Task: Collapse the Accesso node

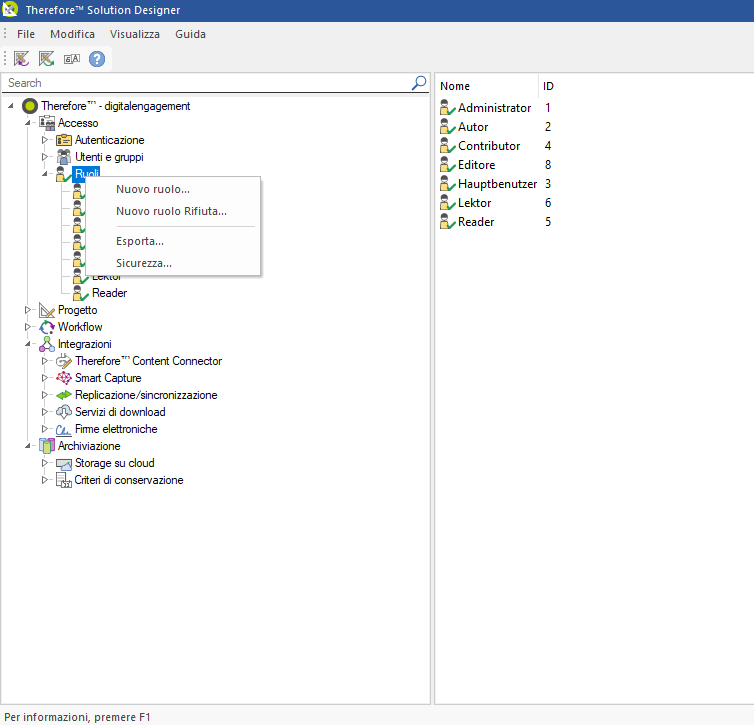Action: 28,123
